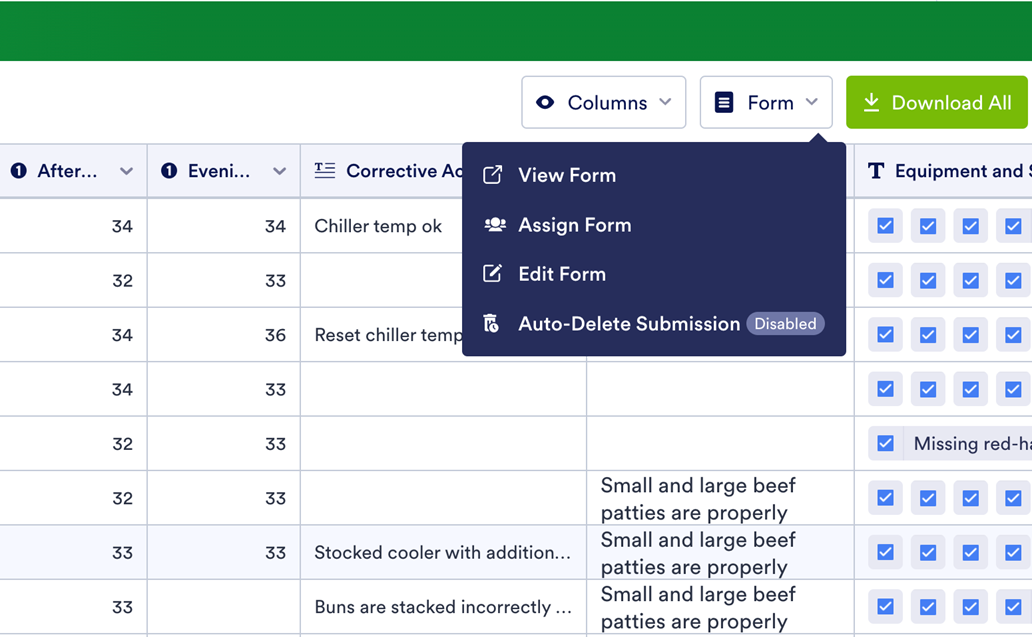Click the Edit Form pencil icon

tap(492, 274)
